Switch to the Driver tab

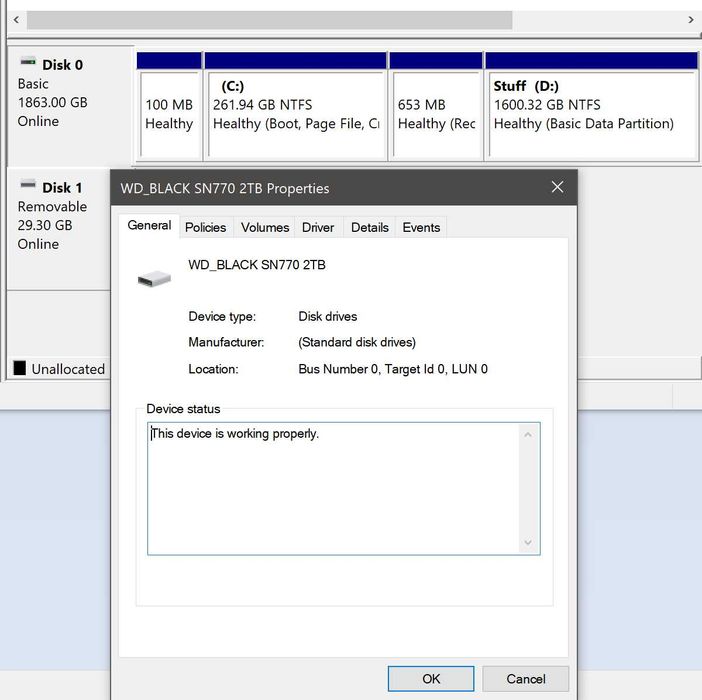click(x=318, y=227)
